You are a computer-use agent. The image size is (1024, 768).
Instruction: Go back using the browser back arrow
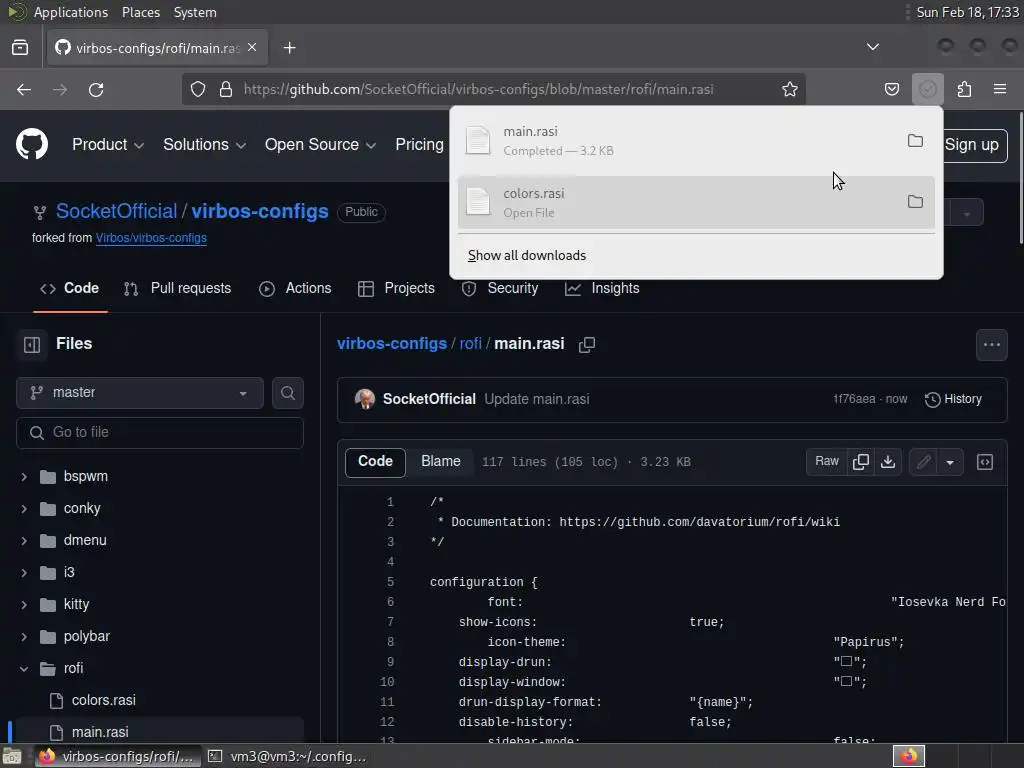click(x=24, y=89)
